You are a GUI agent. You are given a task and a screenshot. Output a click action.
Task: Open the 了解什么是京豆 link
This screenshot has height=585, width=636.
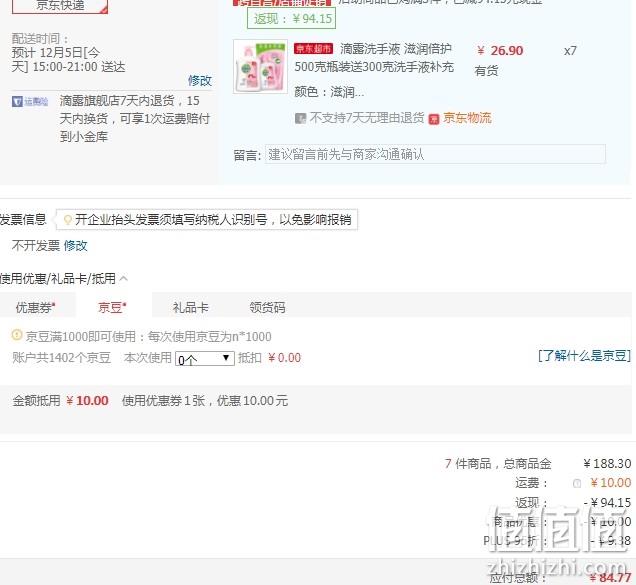[584, 356]
